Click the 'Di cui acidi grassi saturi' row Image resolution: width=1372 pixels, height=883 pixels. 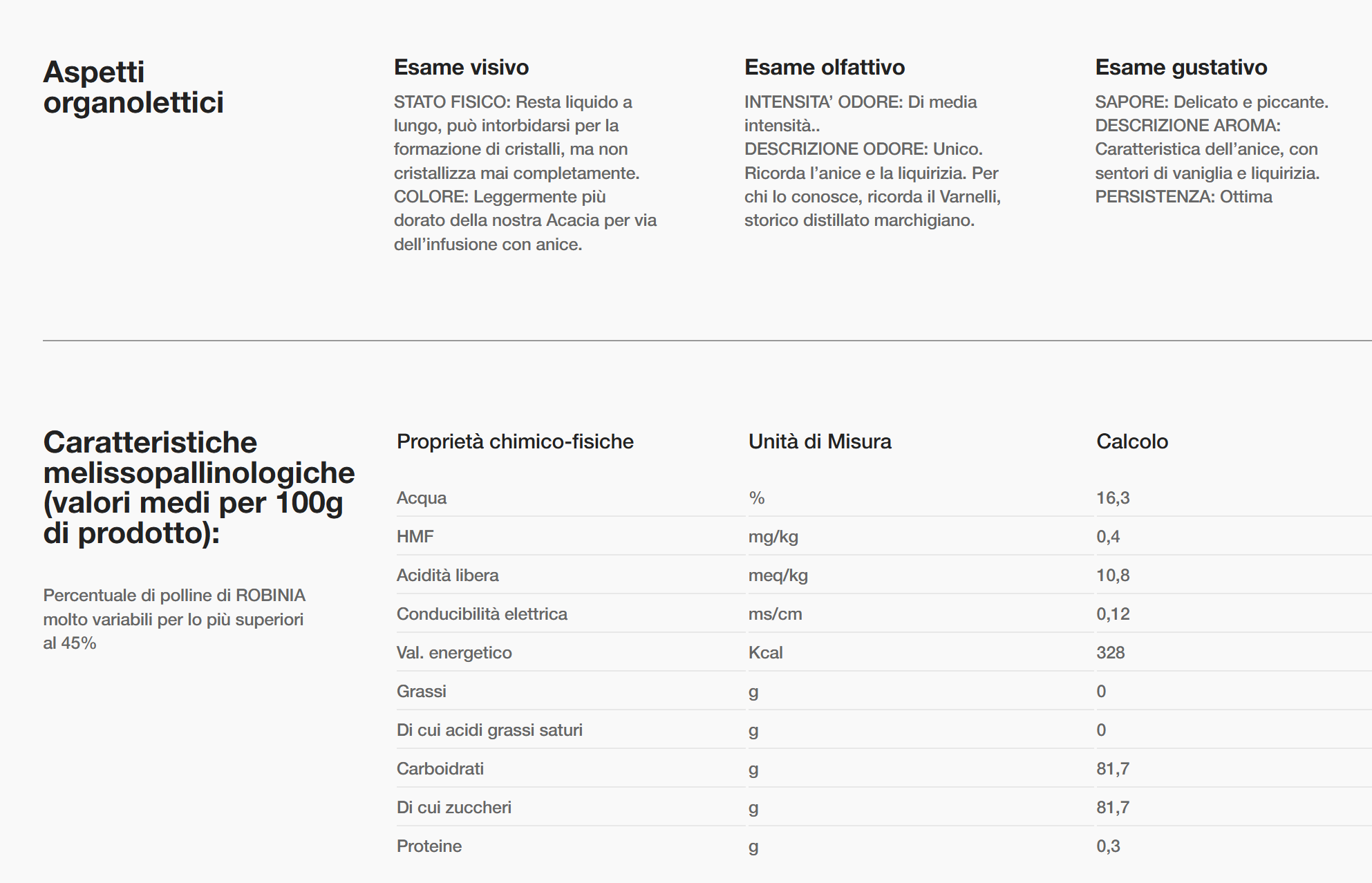(x=489, y=730)
